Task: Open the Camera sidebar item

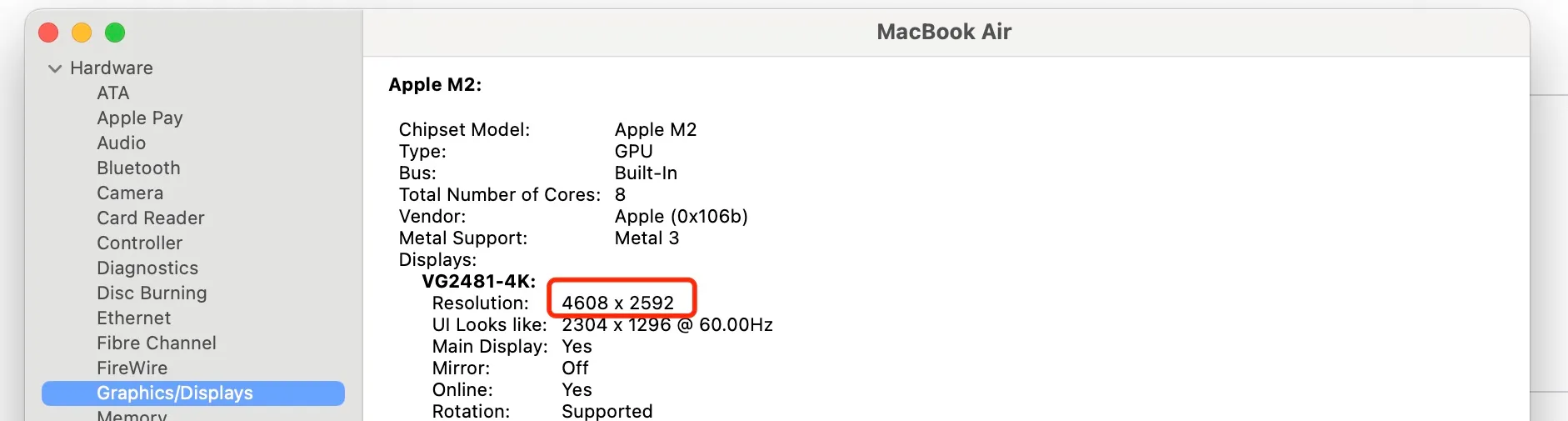Action: coord(130,193)
